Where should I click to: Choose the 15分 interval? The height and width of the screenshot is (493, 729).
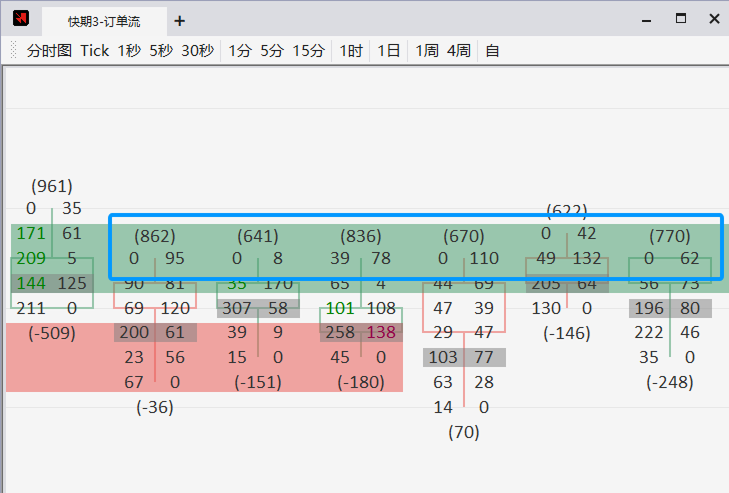308,51
